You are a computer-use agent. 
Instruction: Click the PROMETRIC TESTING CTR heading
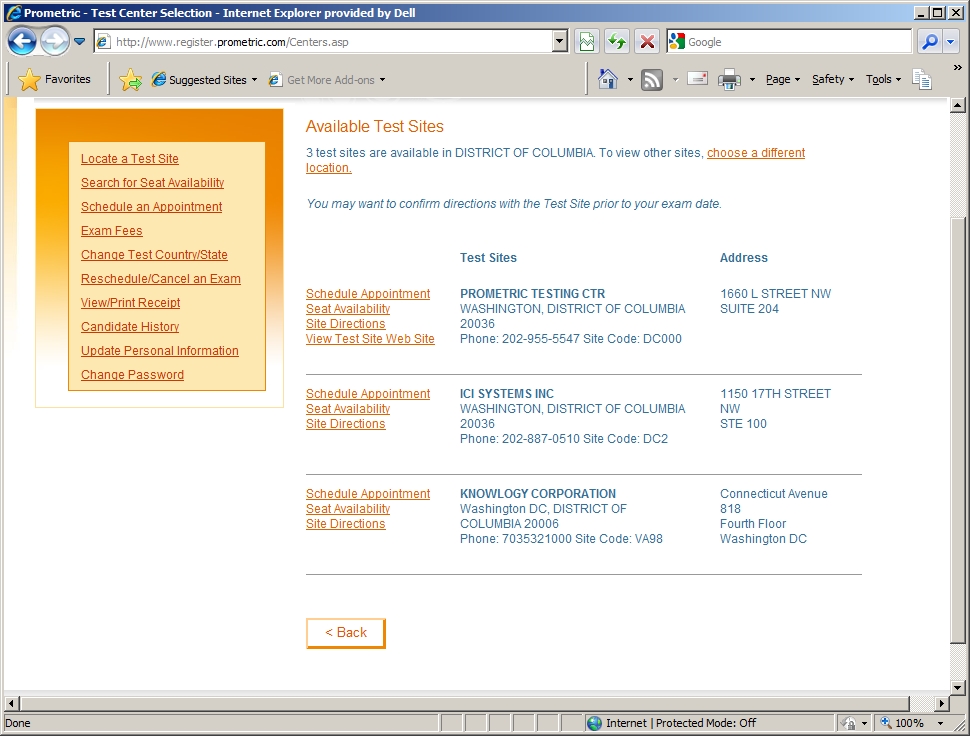click(533, 294)
